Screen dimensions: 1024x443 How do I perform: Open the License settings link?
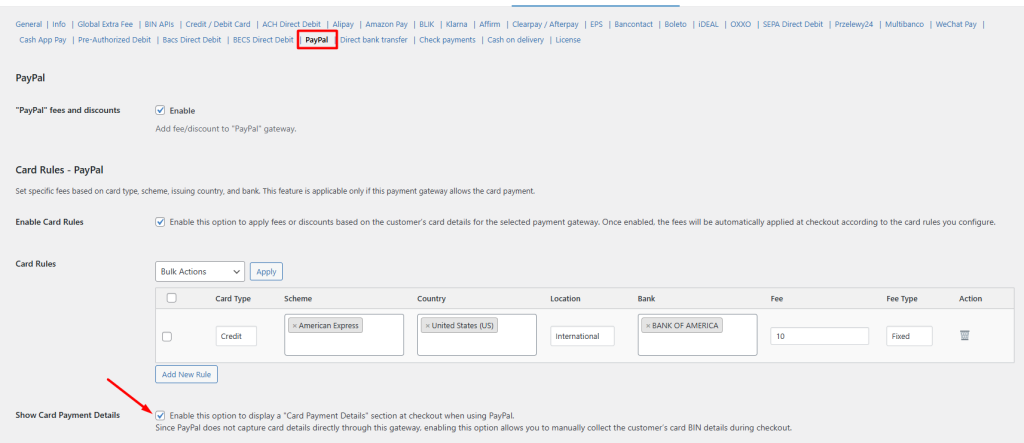567,40
